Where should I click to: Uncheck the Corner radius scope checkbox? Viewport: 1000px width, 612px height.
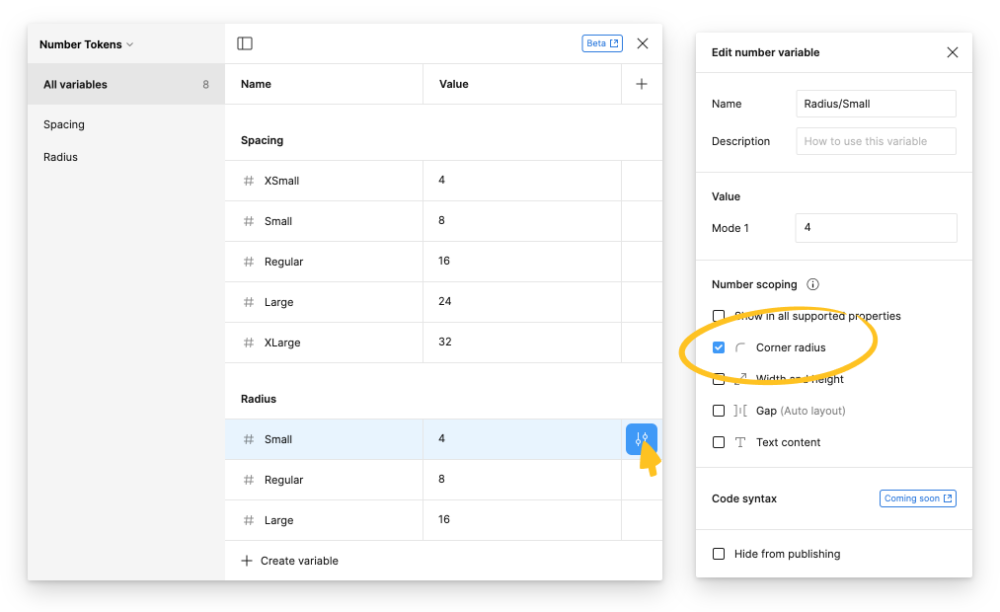click(718, 348)
